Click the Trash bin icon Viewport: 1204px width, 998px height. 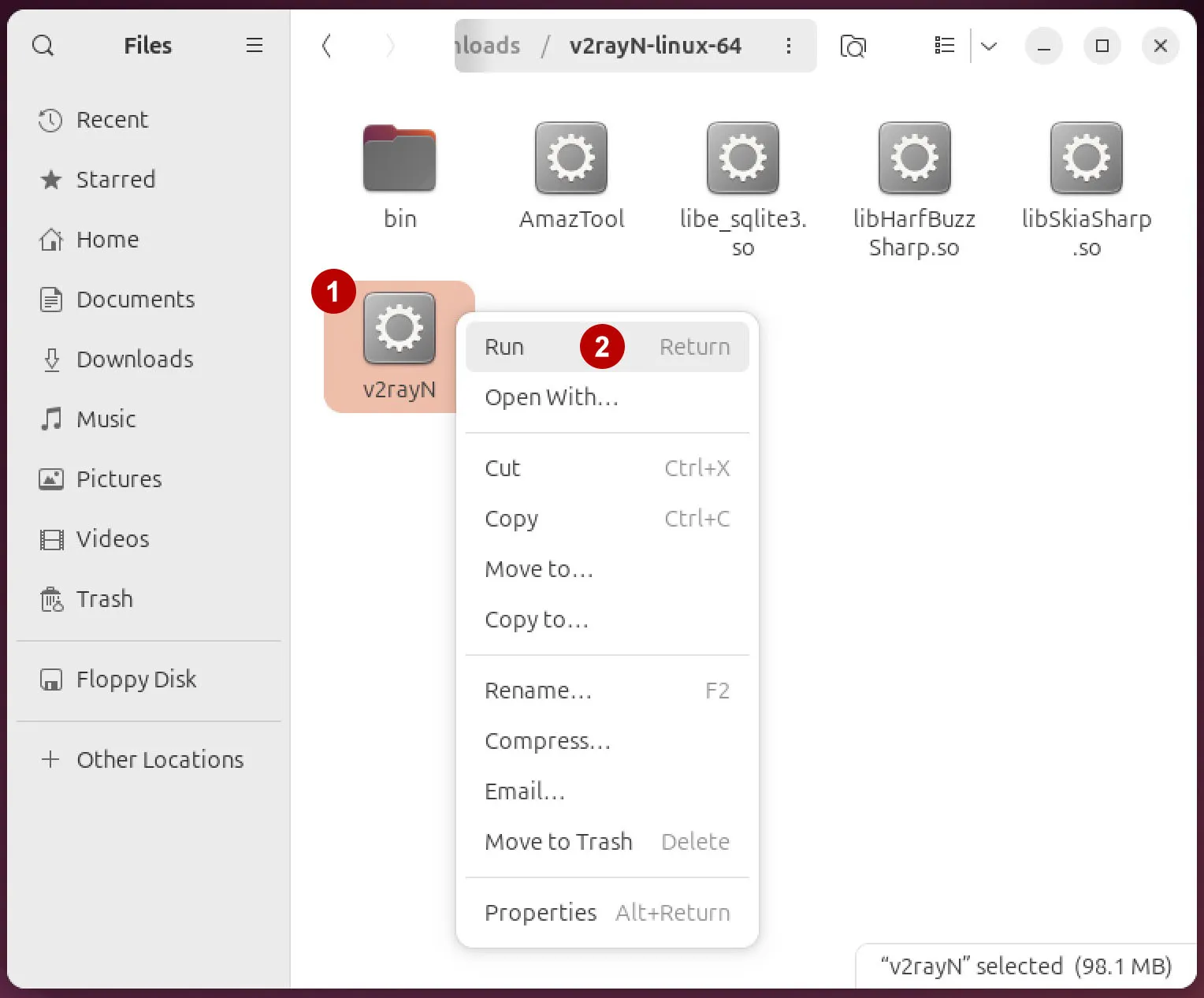(51, 599)
